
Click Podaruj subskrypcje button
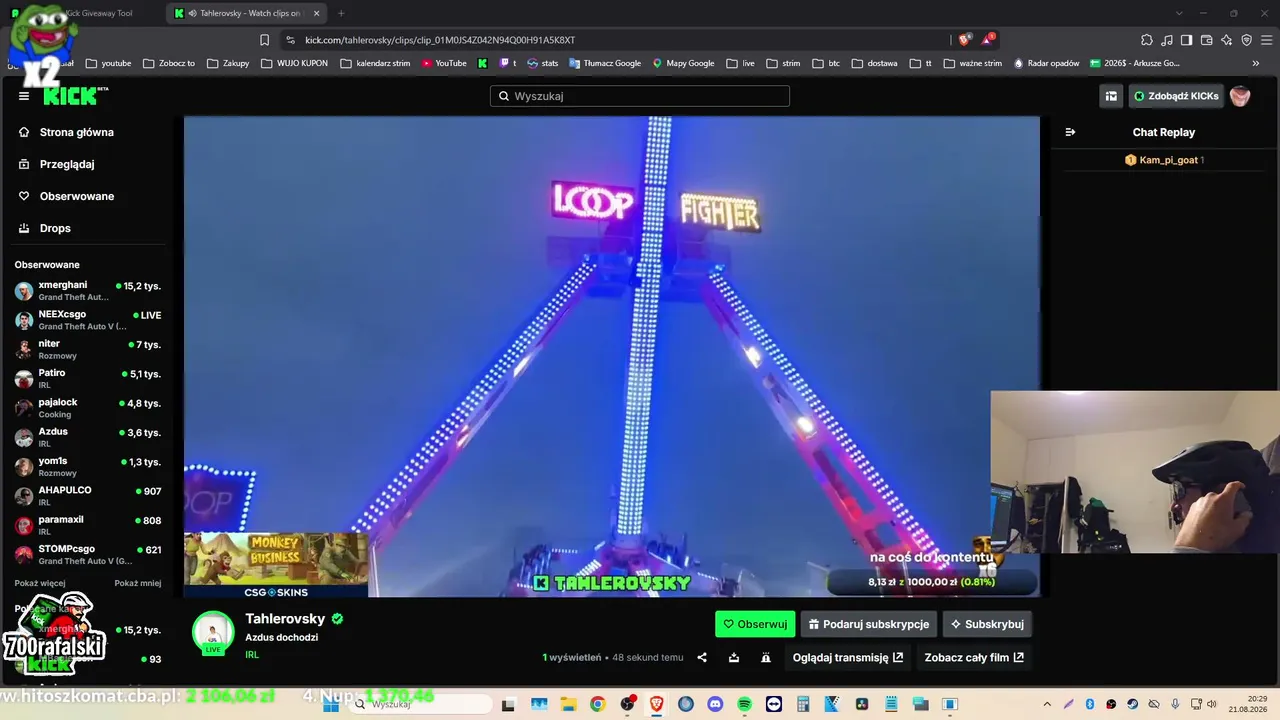869,624
